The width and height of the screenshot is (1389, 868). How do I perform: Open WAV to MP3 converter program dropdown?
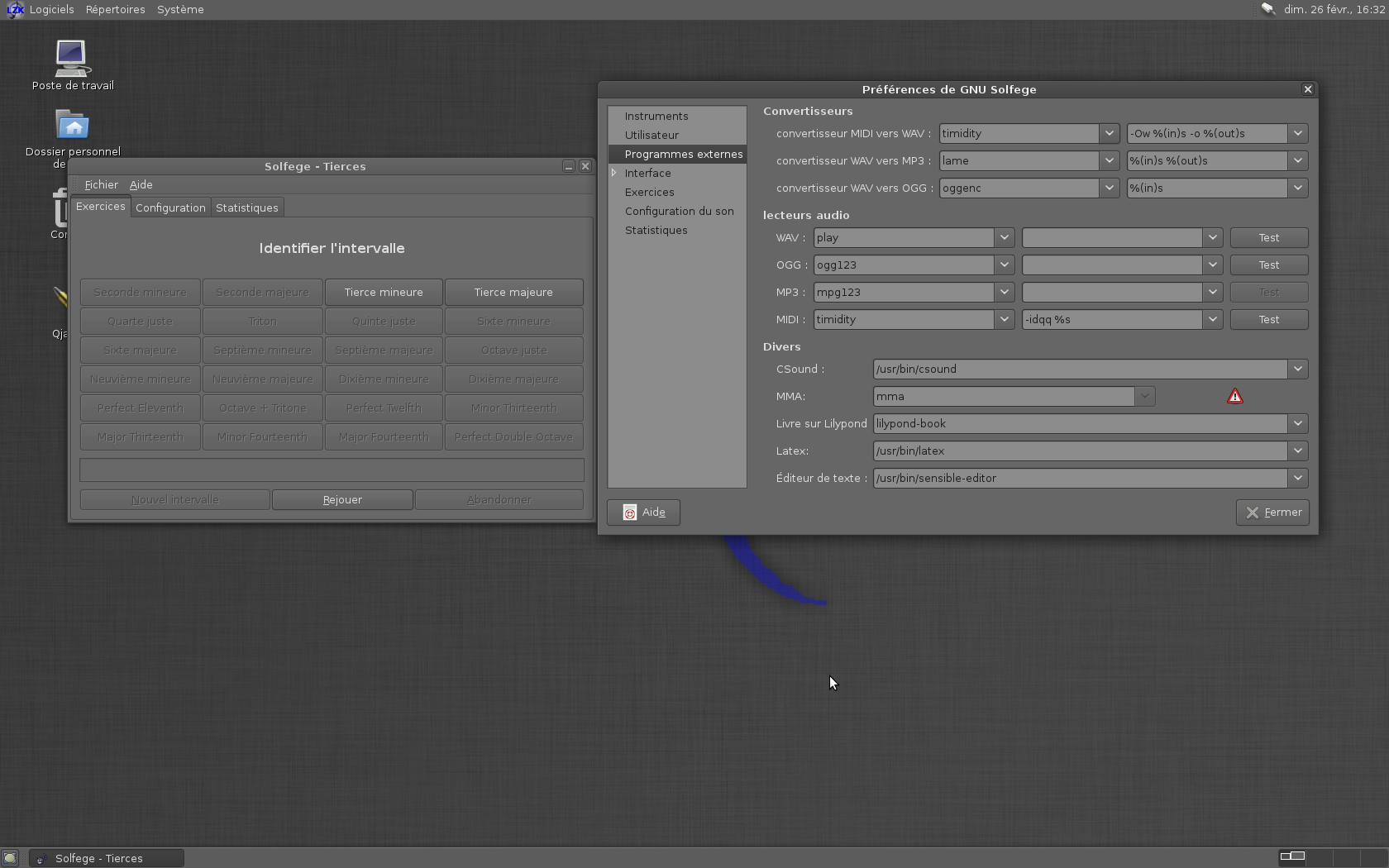[1109, 160]
